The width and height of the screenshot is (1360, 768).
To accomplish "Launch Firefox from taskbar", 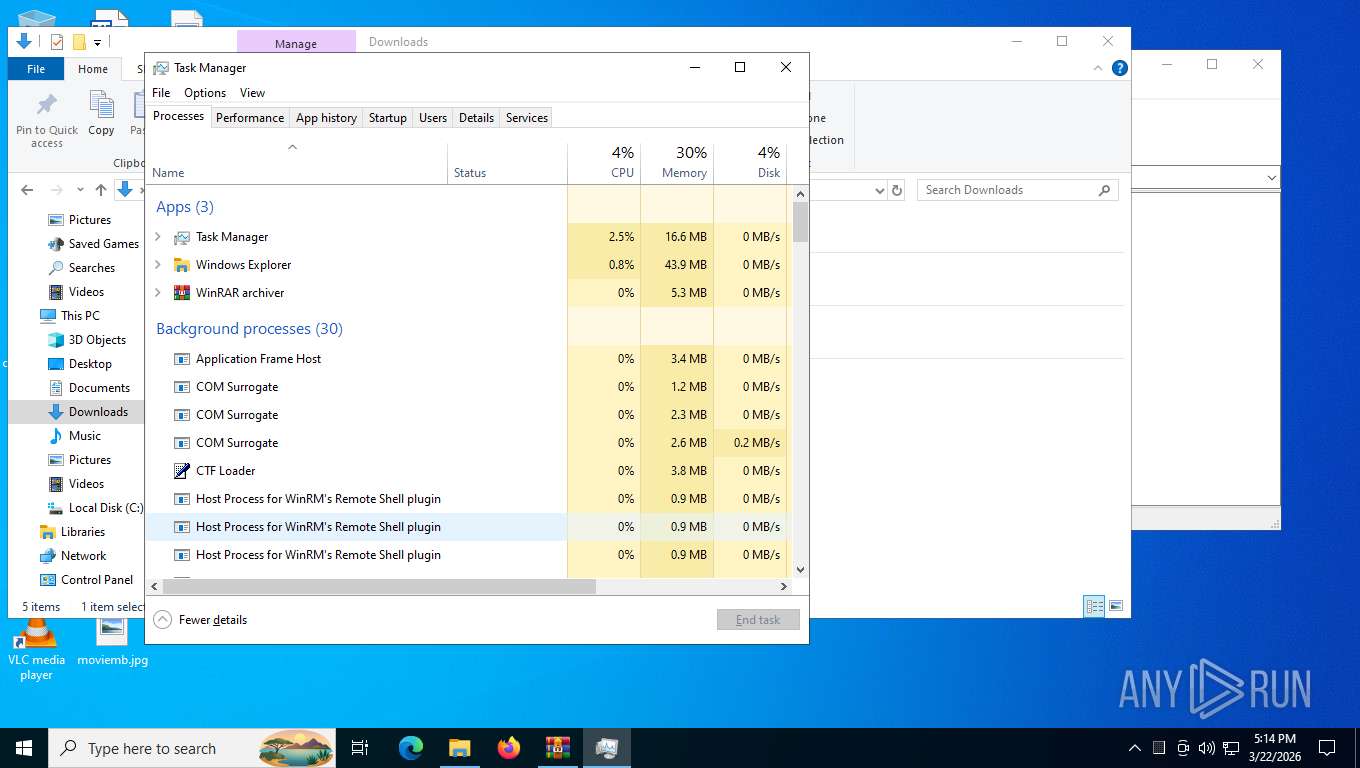I will pyautogui.click(x=509, y=748).
